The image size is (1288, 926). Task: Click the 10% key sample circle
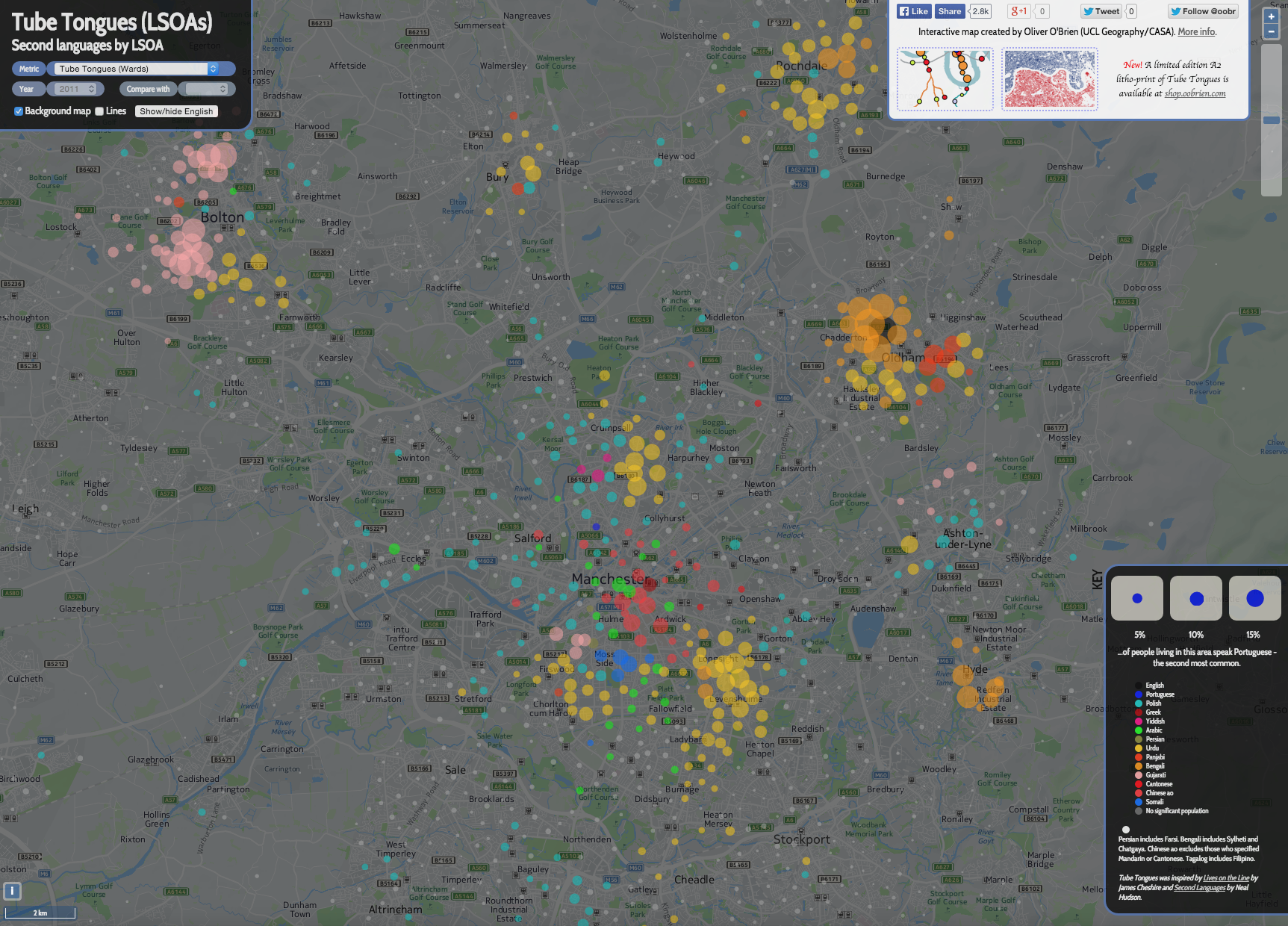[1196, 598]
